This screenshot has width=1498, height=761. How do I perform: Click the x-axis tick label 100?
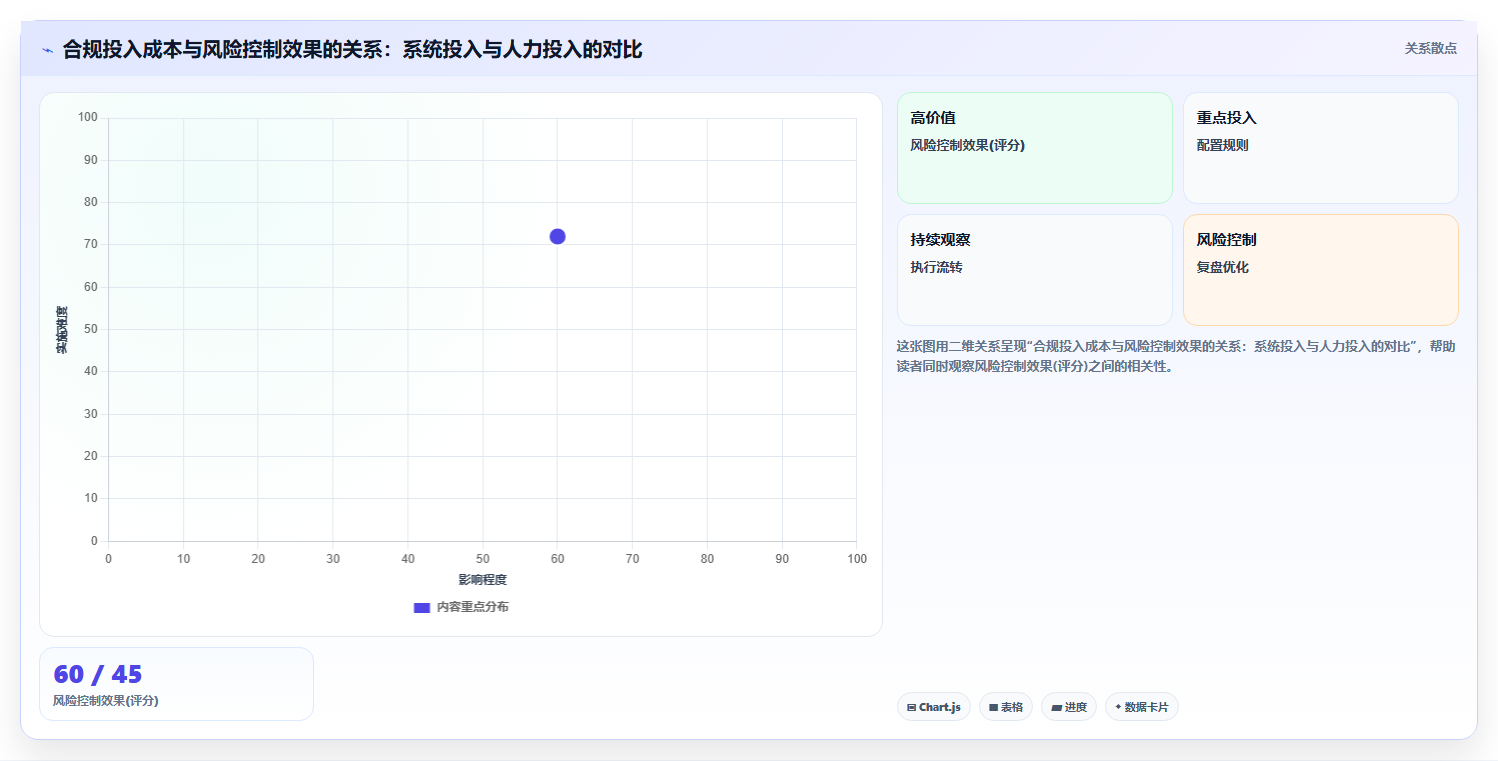tap(857, 558)
